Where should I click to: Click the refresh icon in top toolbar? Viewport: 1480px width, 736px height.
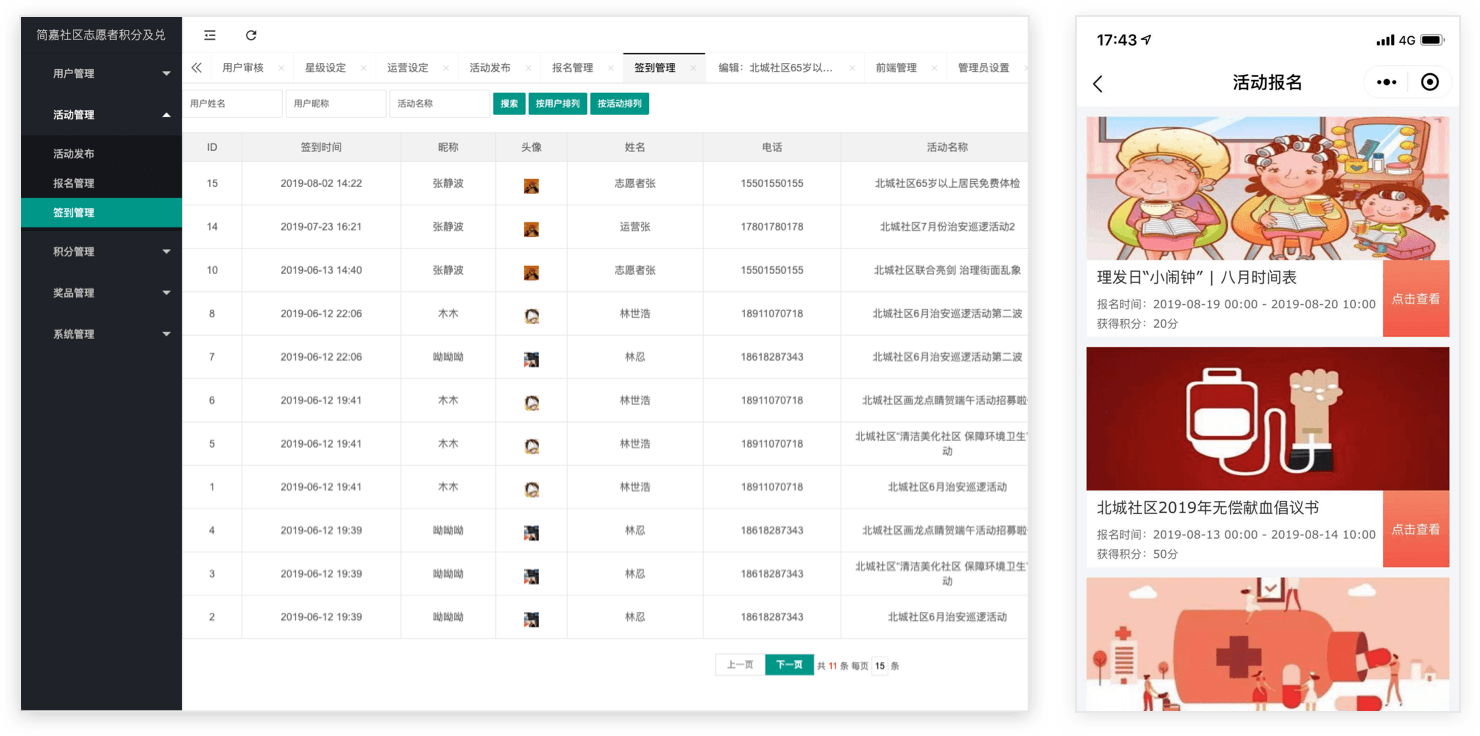click(251, 35)
